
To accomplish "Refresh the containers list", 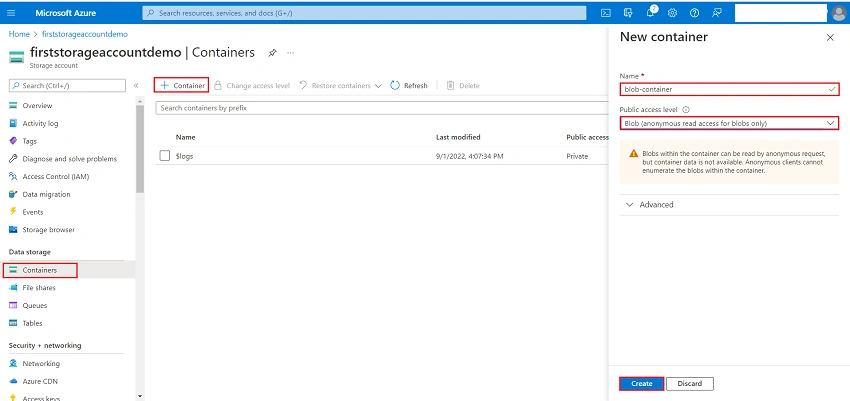I will tap(409, 86).
